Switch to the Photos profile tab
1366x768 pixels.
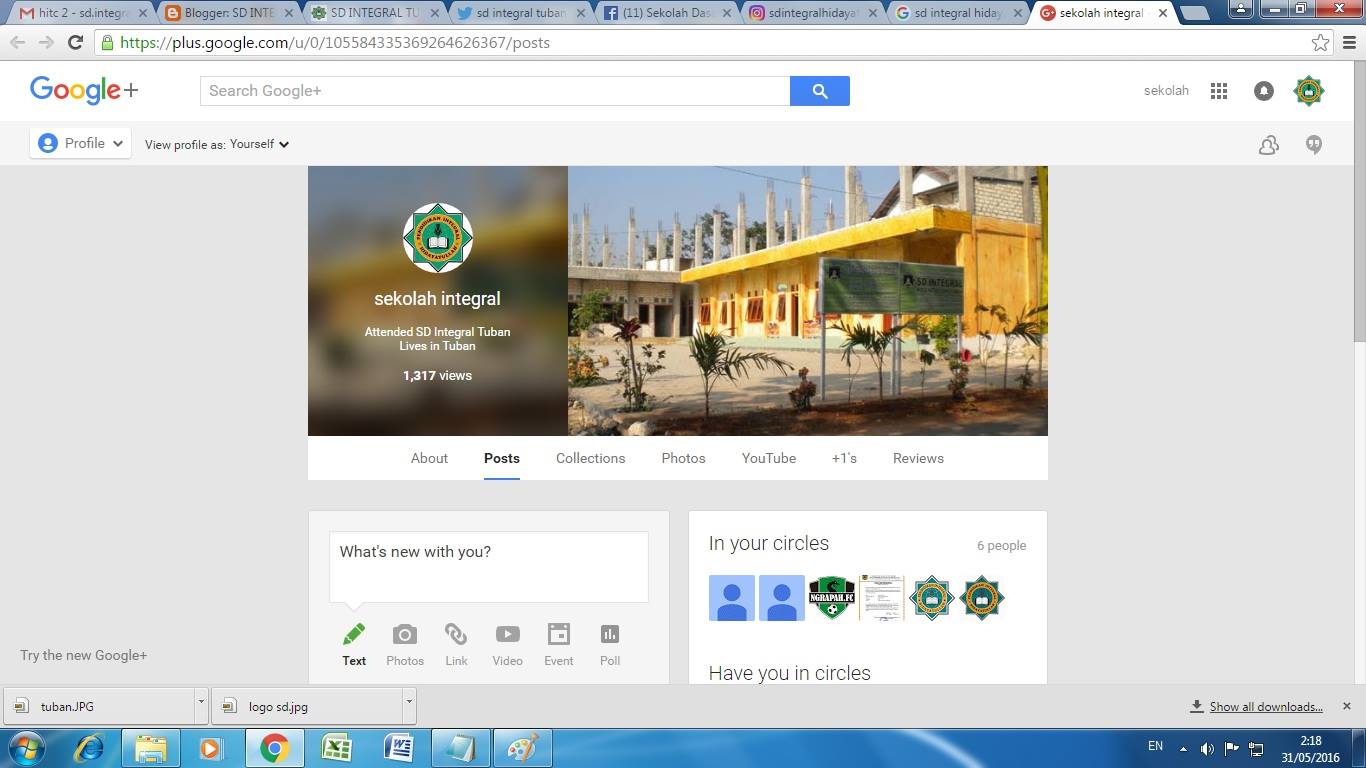tap(683, 458)
